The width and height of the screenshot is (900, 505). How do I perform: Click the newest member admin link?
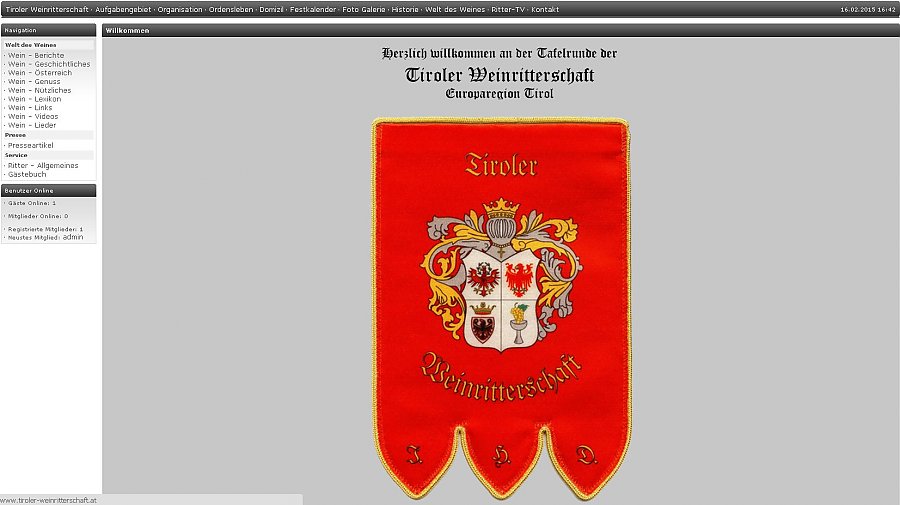click(73, 238)
